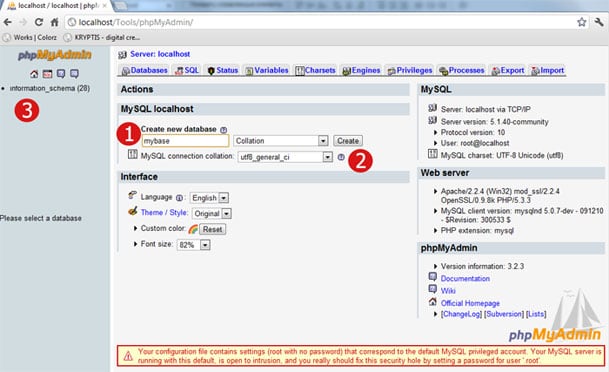
Task: Open the SQL tab
Action: coord(187,70)
